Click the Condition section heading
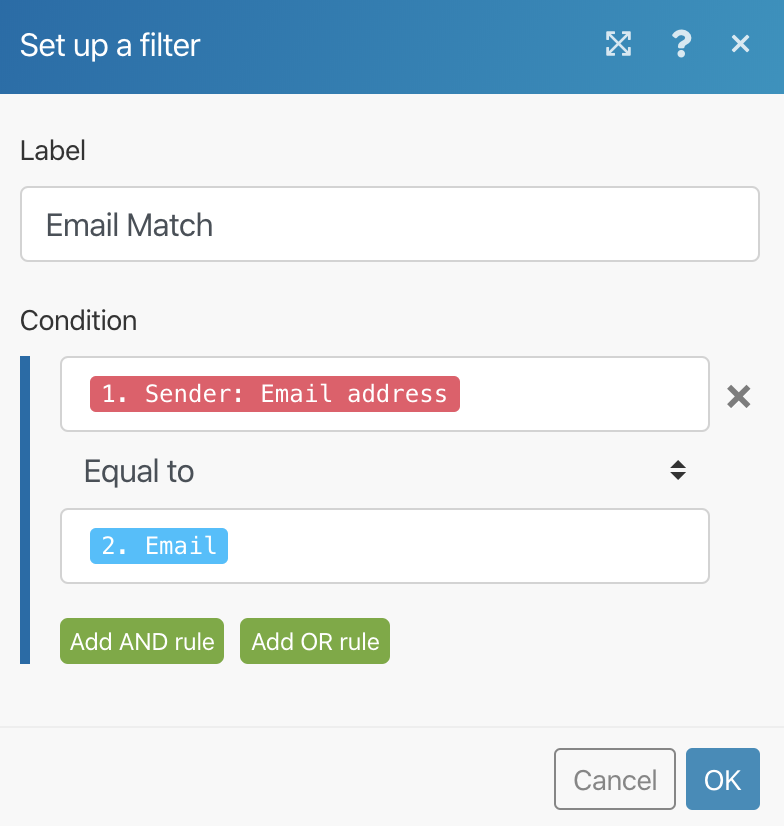This screenshot has width=784, height=826. [x=79, y=320]
